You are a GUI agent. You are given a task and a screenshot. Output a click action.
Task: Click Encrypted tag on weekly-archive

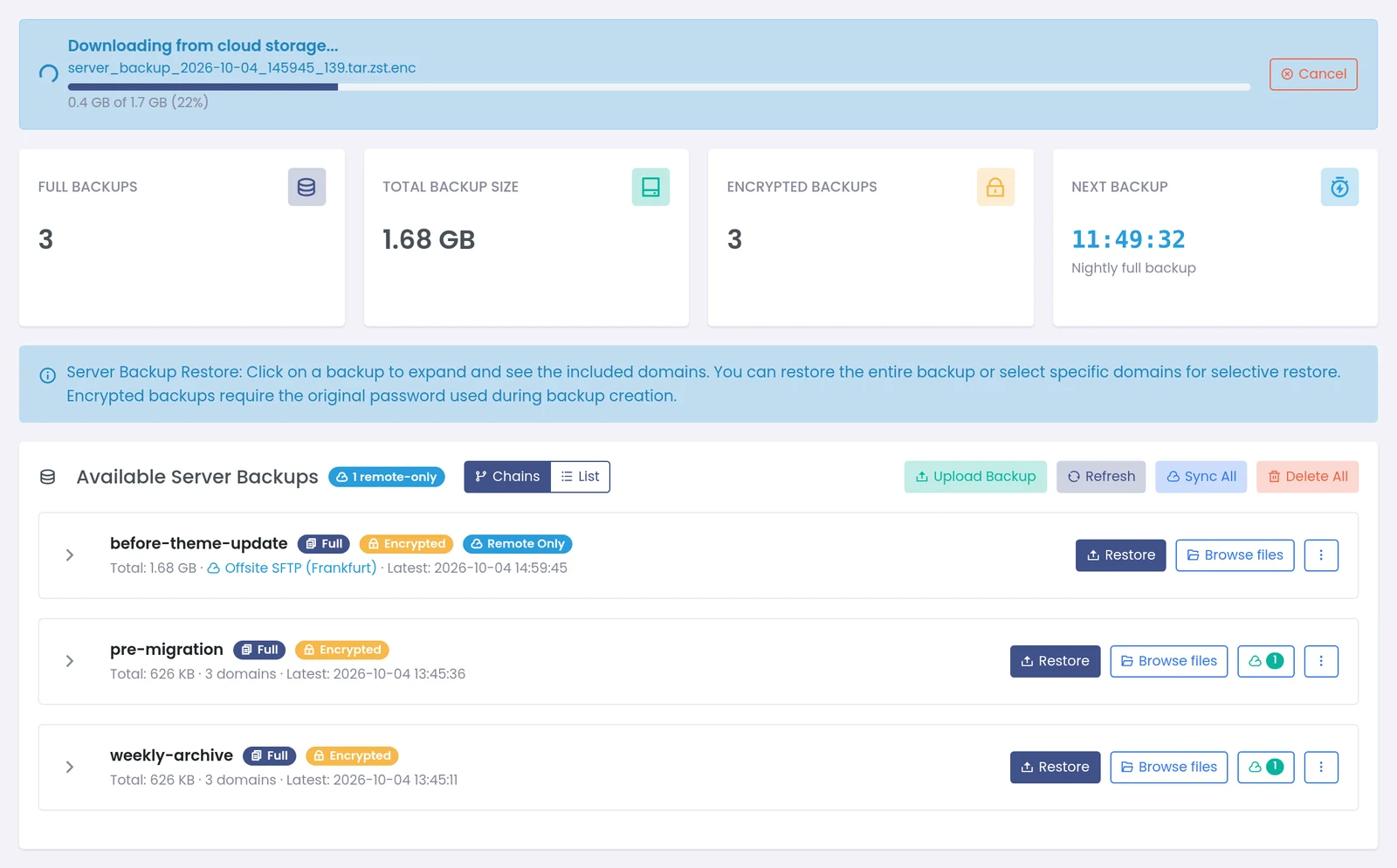click(x=352, y=755)
